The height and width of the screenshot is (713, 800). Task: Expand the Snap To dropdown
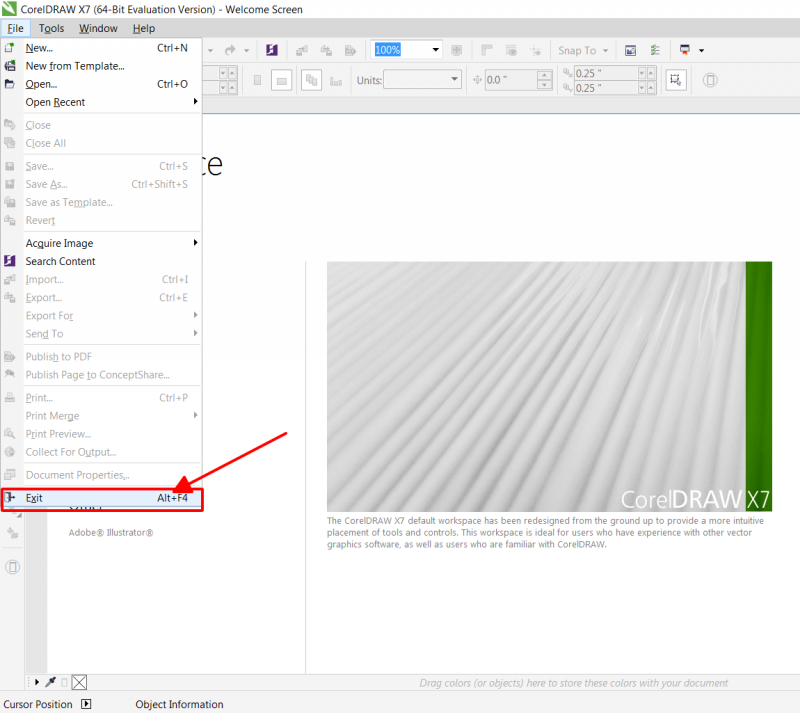(x=605, y=50)
